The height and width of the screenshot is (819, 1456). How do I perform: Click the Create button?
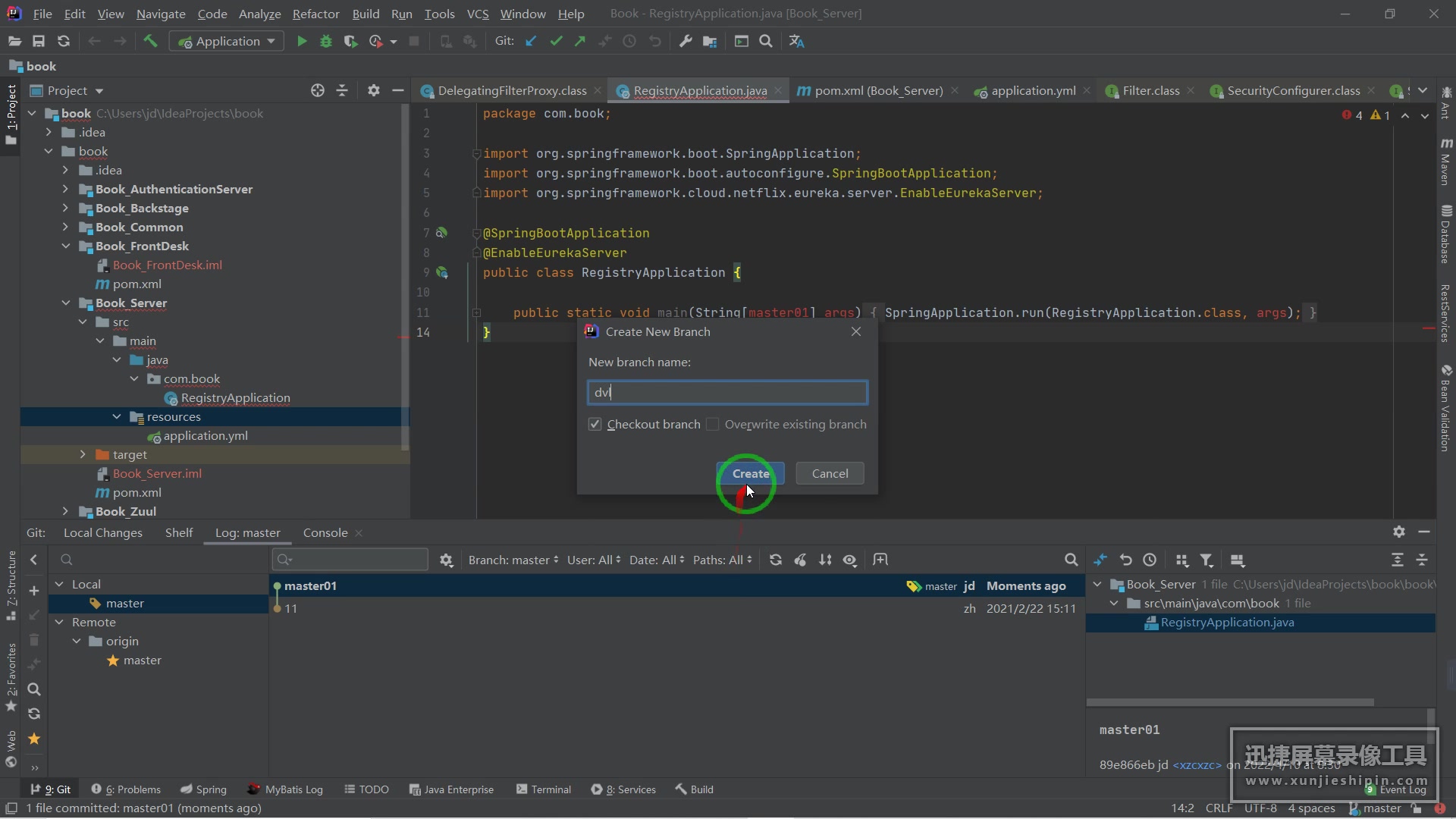(x=750, y=474)
